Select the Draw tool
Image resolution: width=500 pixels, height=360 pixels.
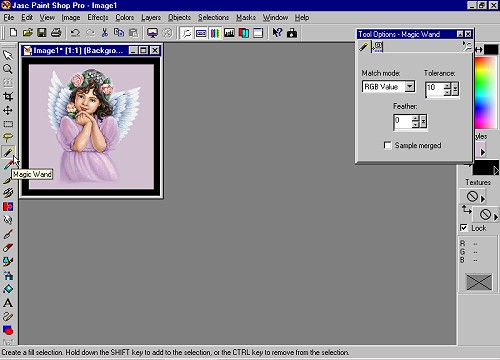tap(8, 317)
